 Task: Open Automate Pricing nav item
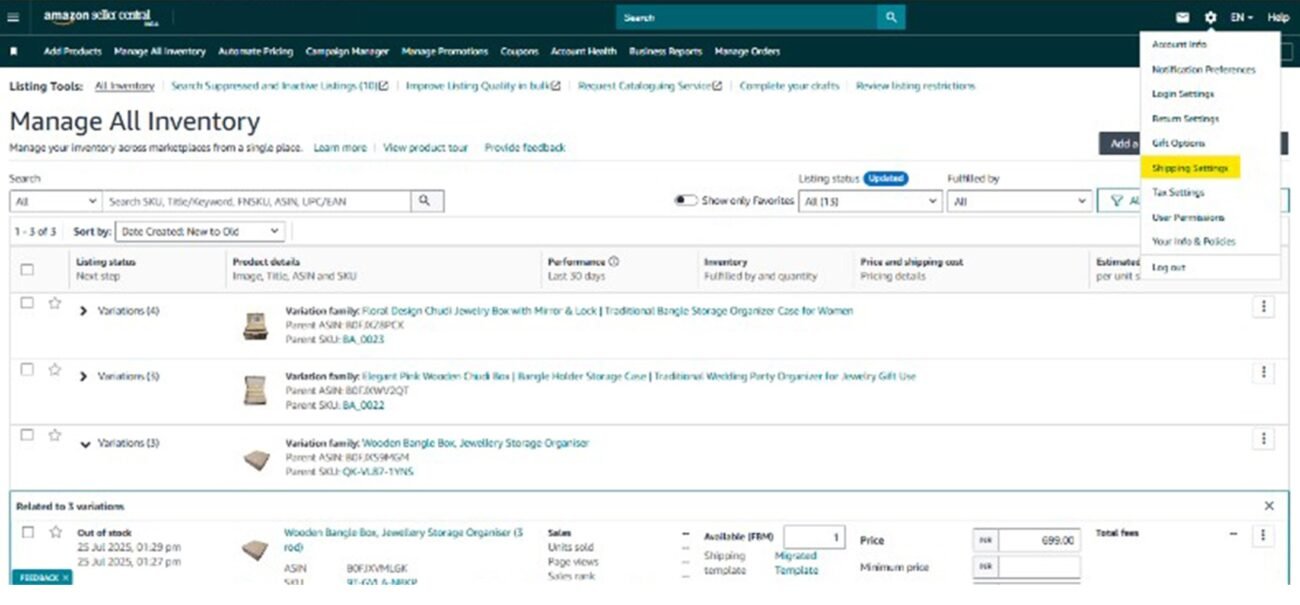pos(255,51)
